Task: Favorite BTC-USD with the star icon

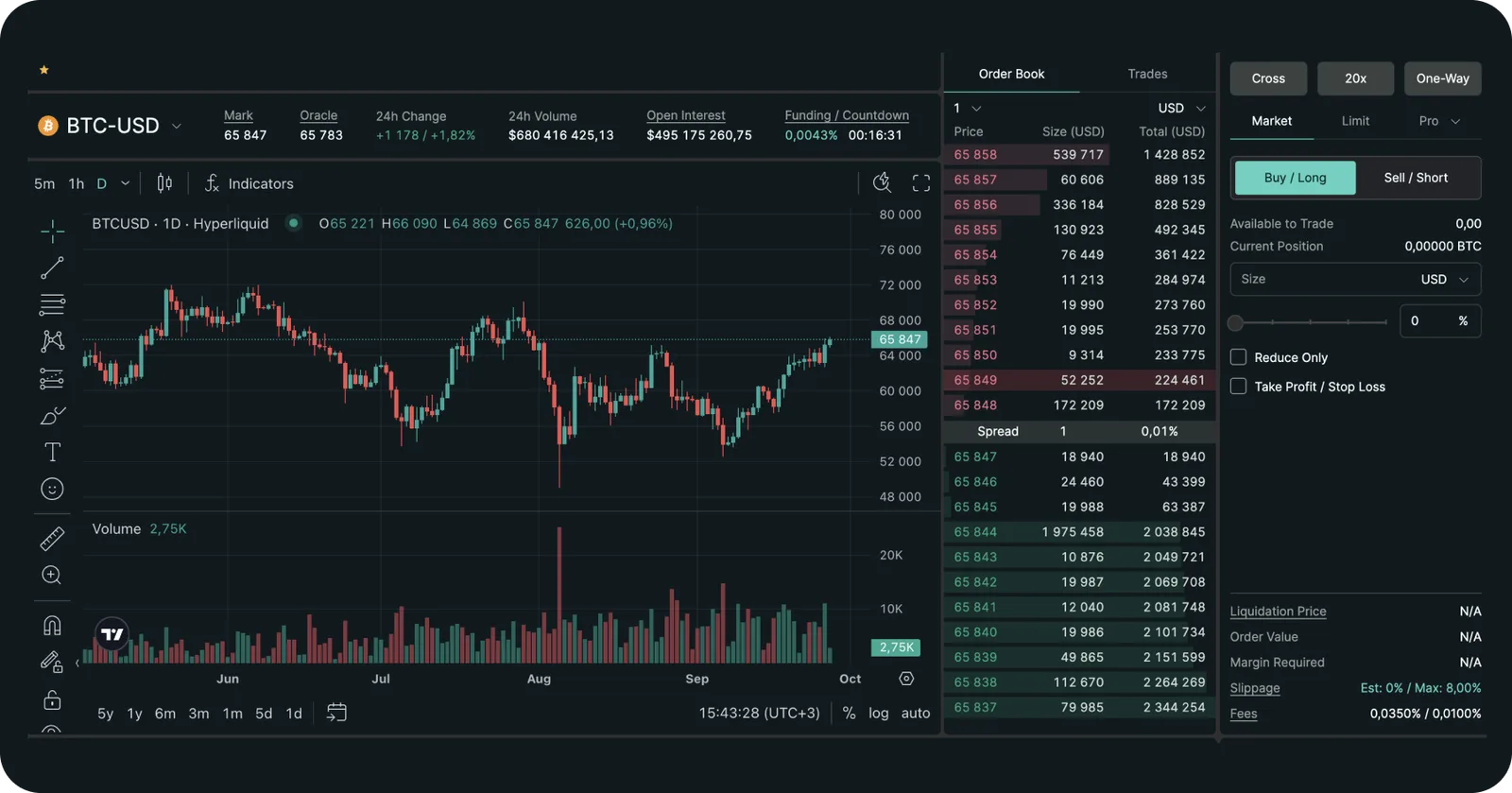Action: click(43, 70)
